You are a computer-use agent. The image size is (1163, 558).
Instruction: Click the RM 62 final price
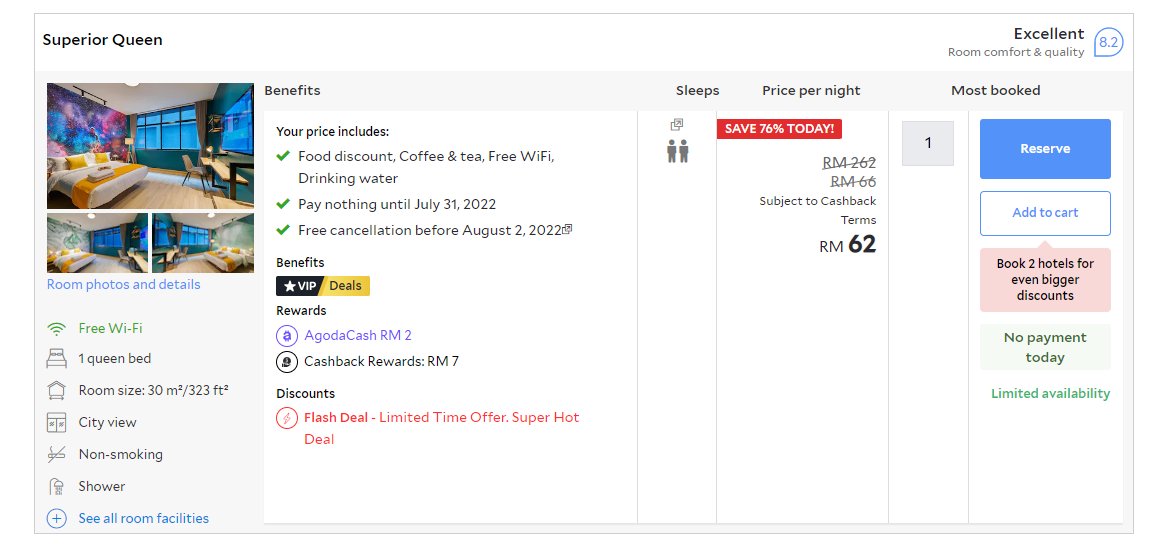coord(848,244)
